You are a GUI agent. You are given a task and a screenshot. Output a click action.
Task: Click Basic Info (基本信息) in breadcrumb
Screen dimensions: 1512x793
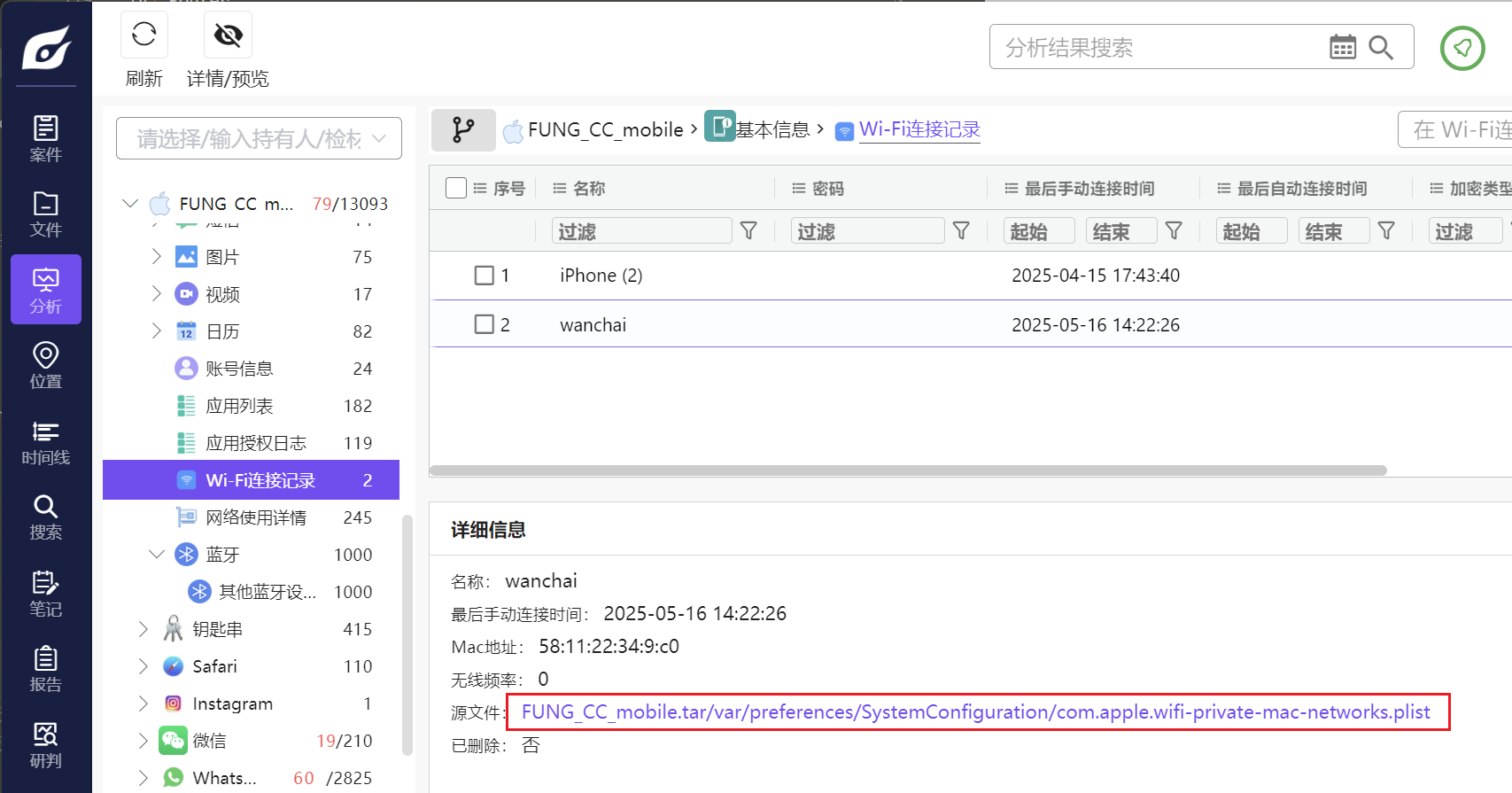pyautogui.click(x=772, y=130)
